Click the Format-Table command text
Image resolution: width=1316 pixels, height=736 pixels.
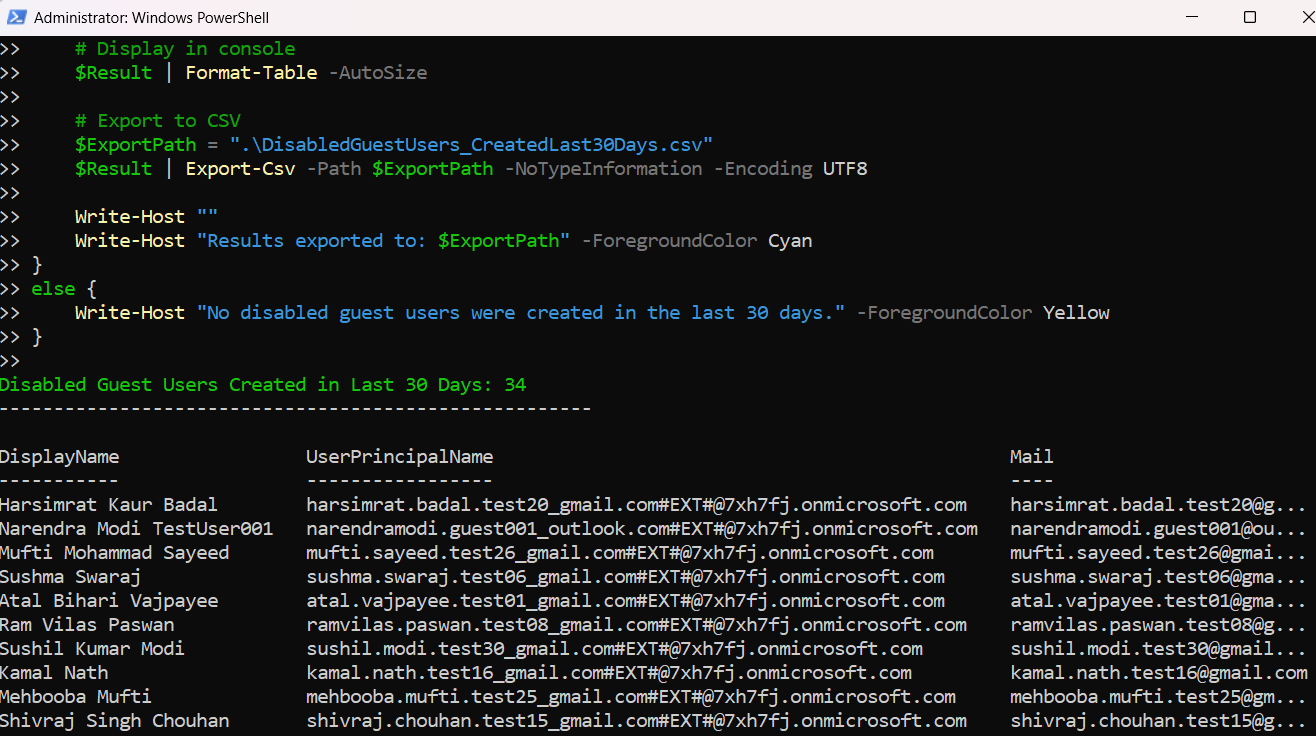tap(251, 73)
